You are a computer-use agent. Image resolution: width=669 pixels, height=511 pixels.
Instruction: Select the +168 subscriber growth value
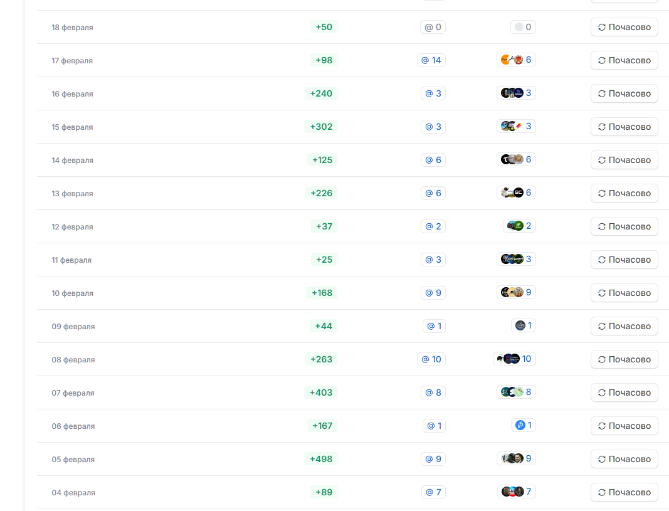click(322, 293)
